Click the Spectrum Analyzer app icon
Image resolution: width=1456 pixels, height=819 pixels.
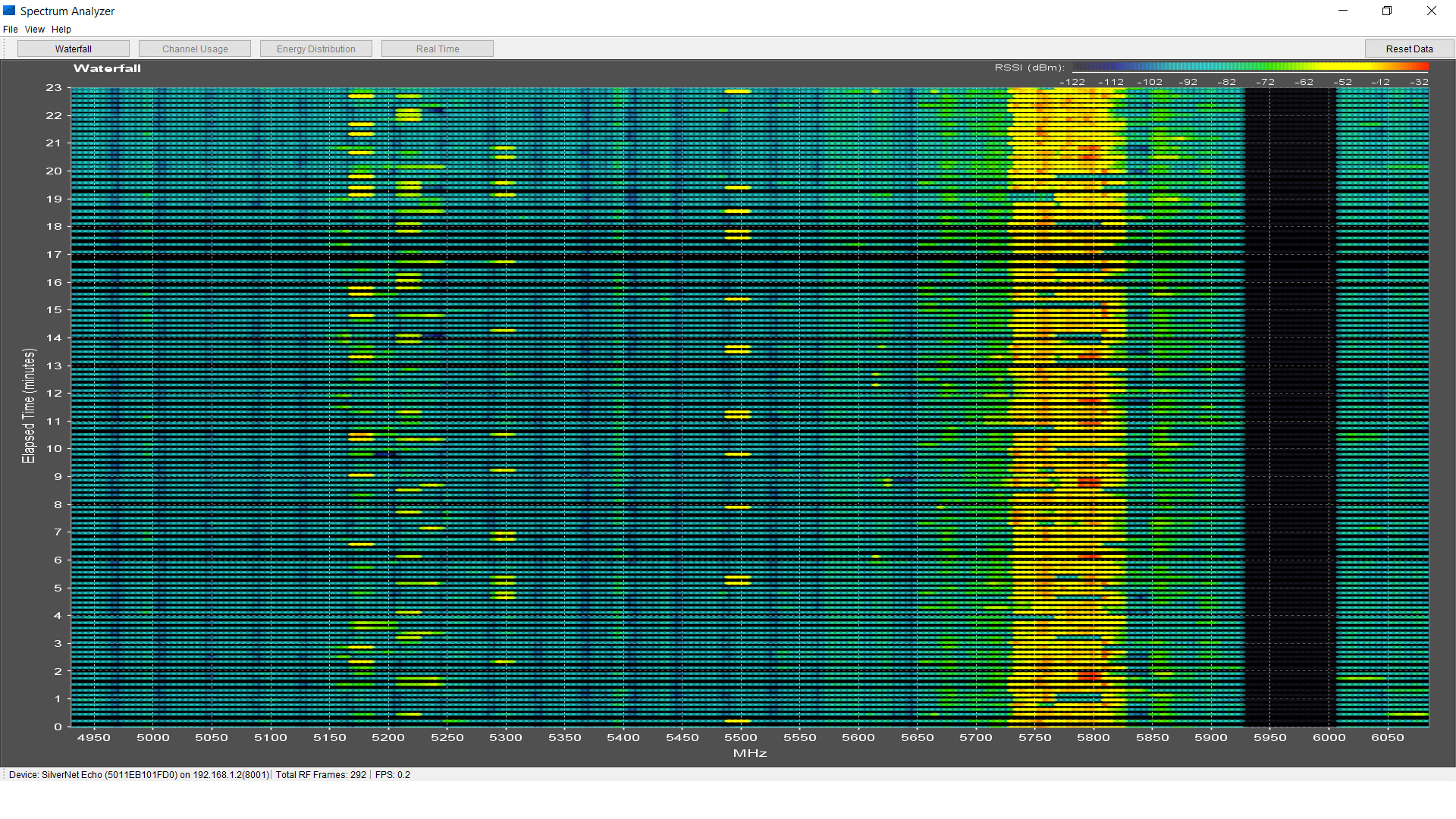click(x=9, y=11)
